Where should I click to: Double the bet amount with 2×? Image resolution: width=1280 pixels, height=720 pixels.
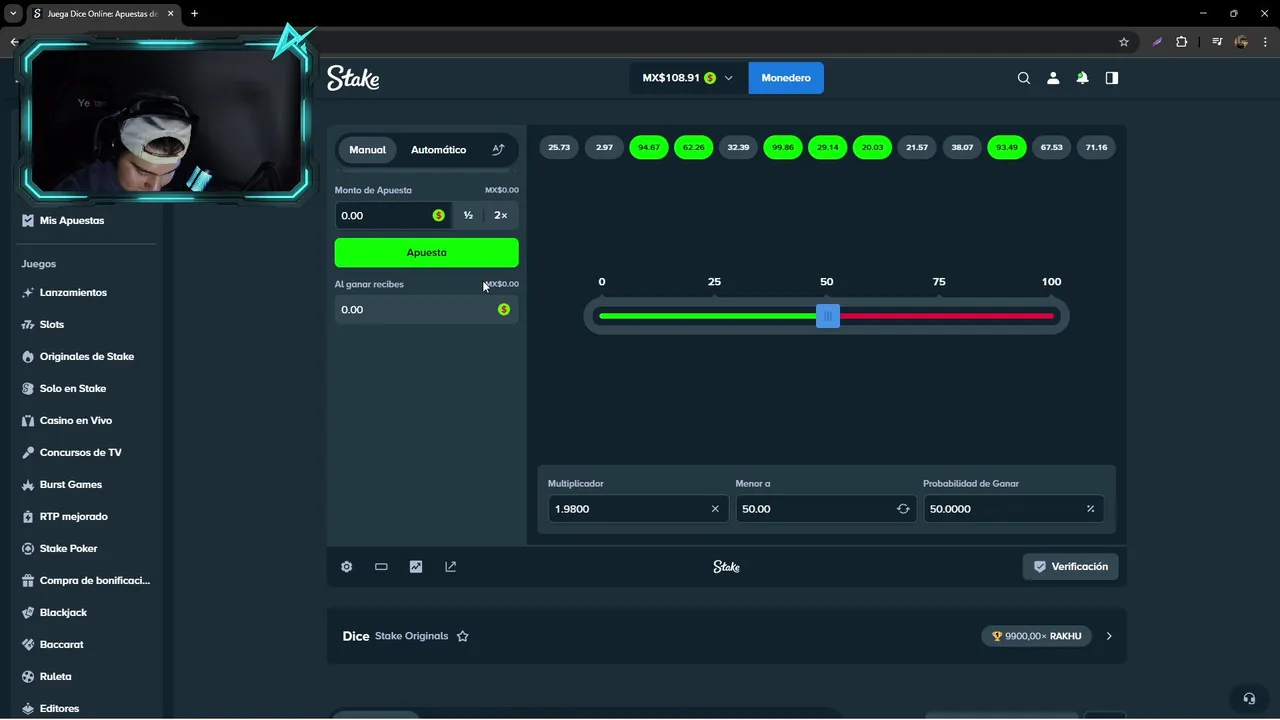500,215
